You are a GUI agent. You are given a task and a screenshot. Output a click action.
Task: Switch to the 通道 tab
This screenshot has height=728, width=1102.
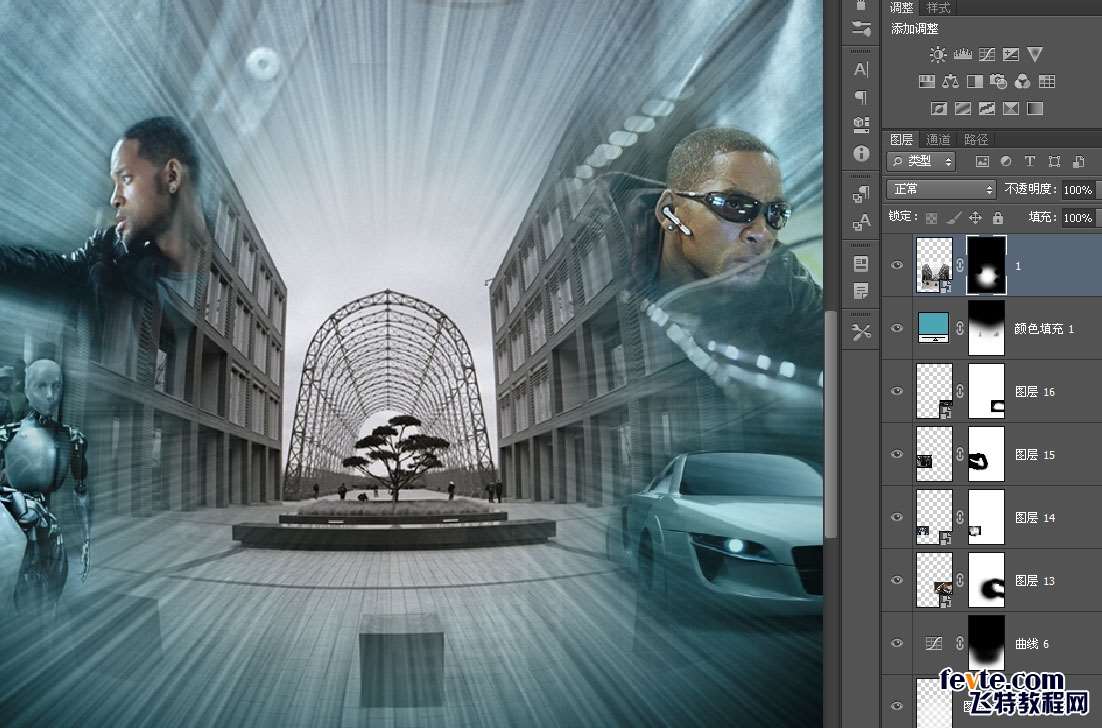pyautogui.click(x=938, y=139)
